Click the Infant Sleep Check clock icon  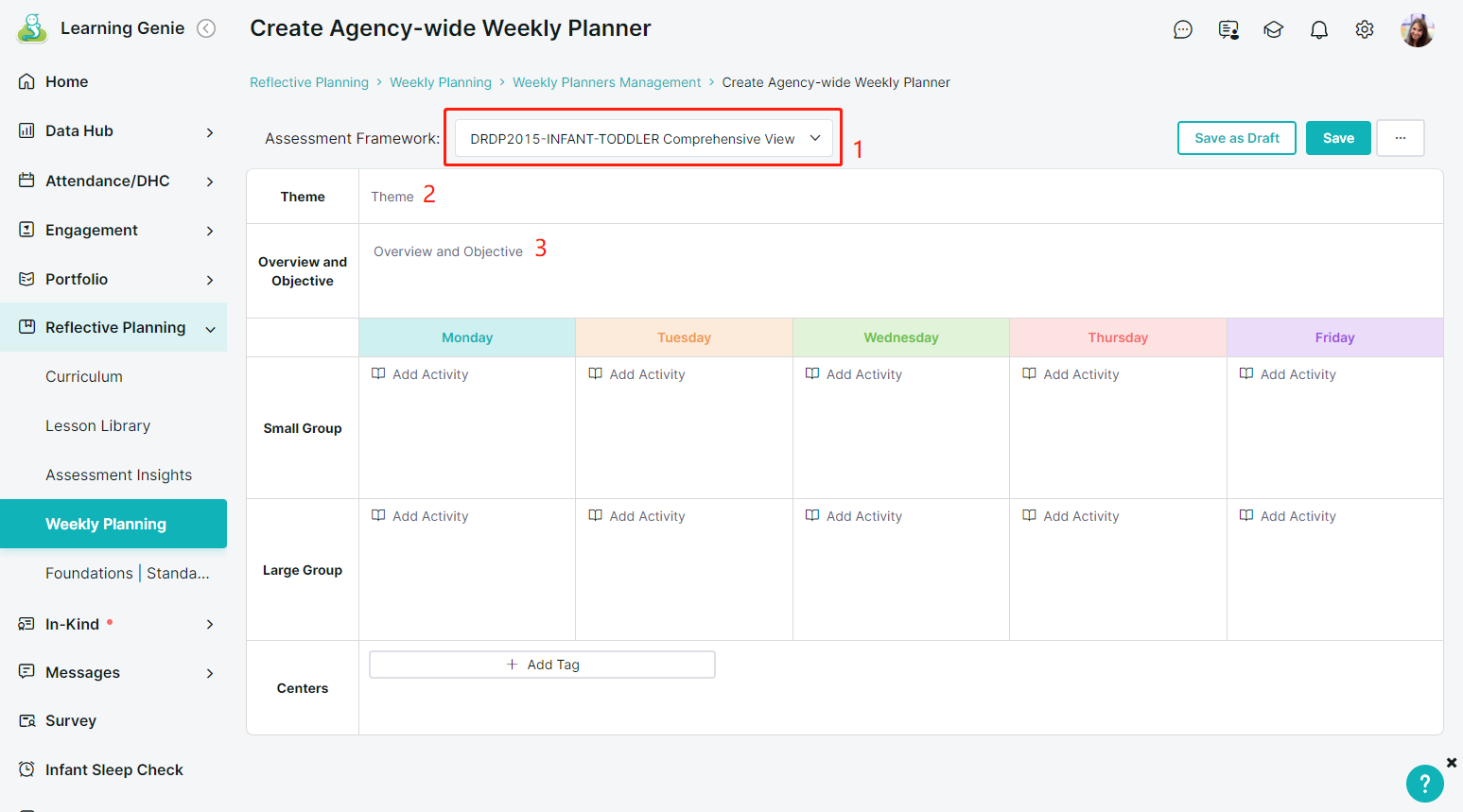click(26, 769)
